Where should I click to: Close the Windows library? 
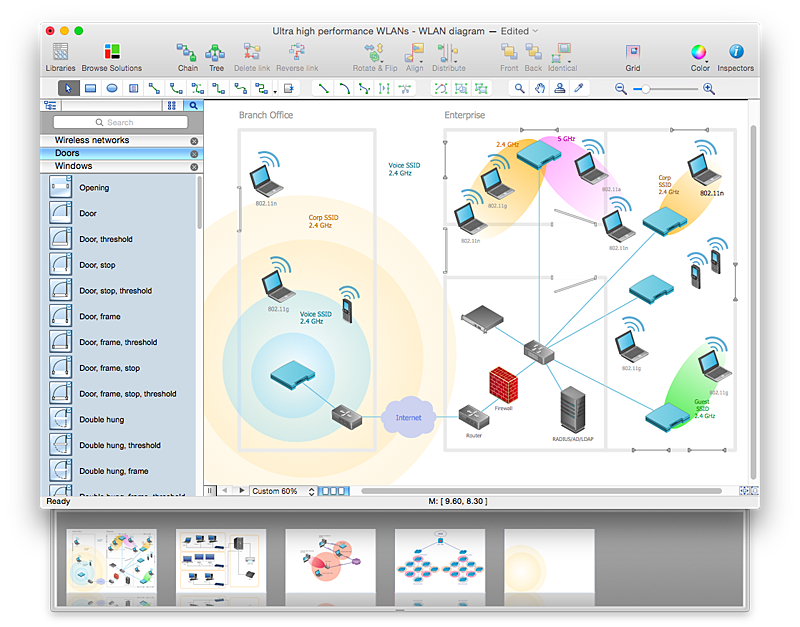(x=194, y=167)
